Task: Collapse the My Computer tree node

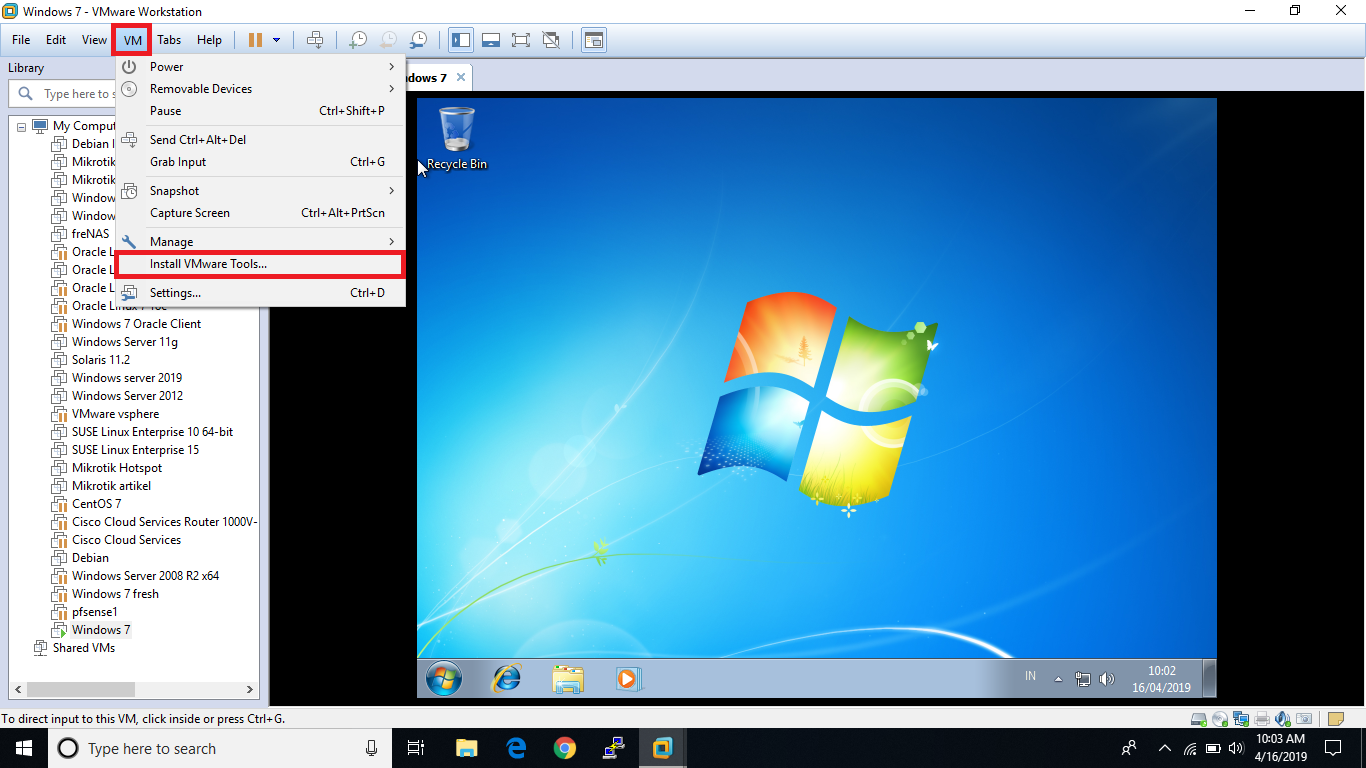Action: tap(21, 126)
